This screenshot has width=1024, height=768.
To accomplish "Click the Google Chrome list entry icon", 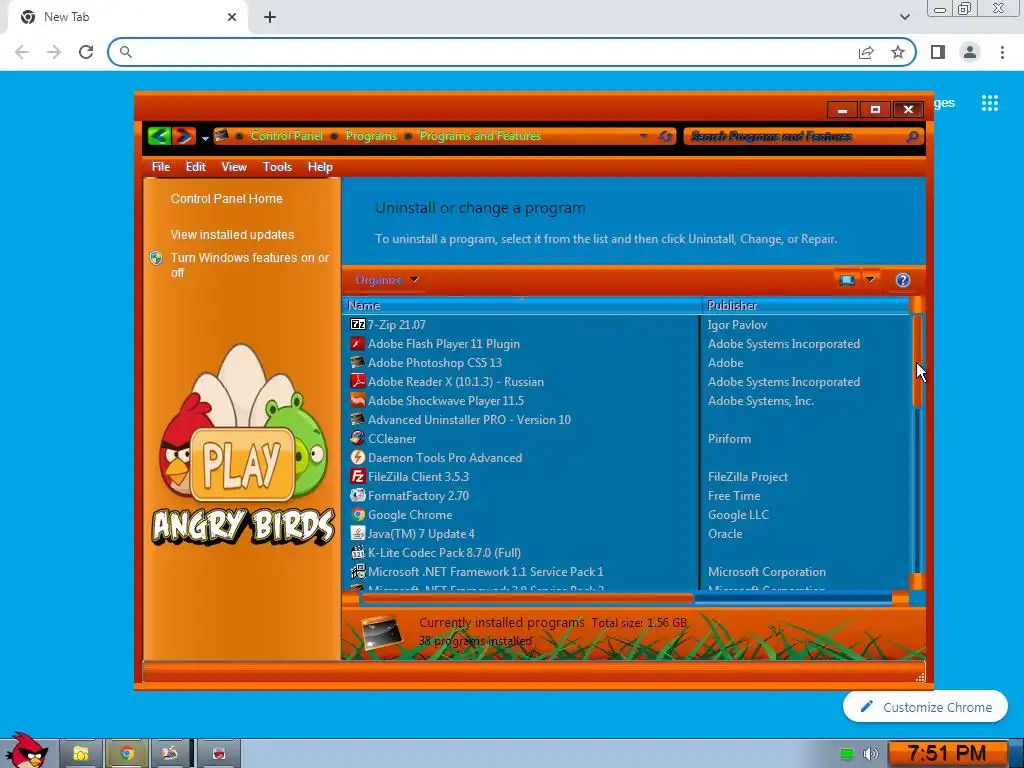I will 357,514.
